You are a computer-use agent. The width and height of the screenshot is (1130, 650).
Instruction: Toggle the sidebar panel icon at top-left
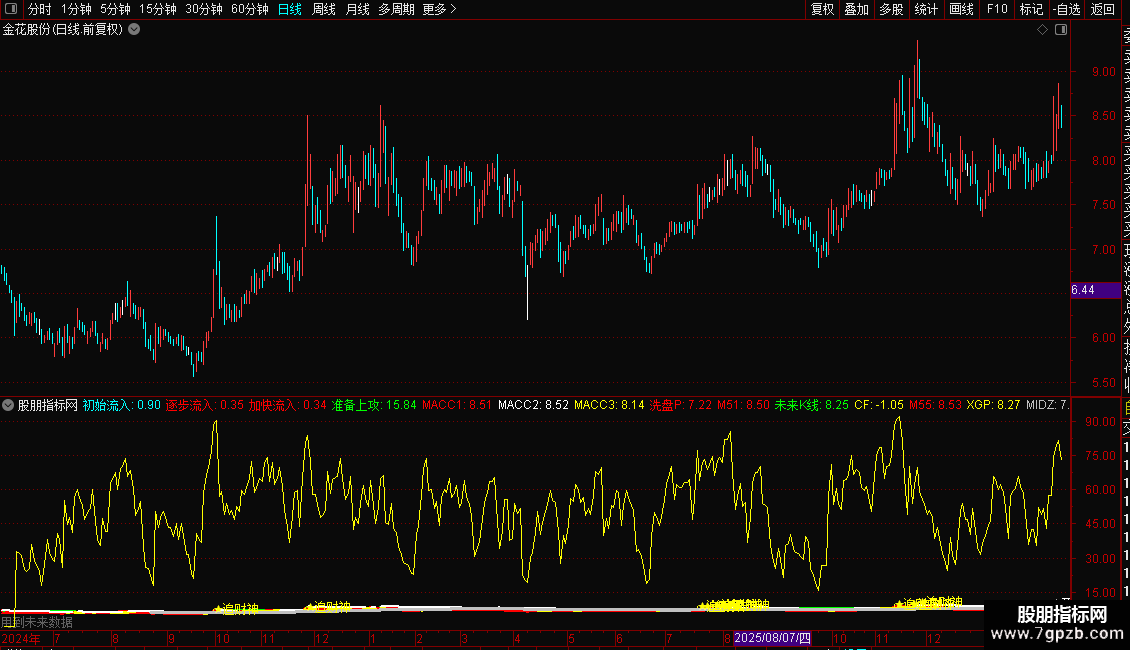click(11, 9)
